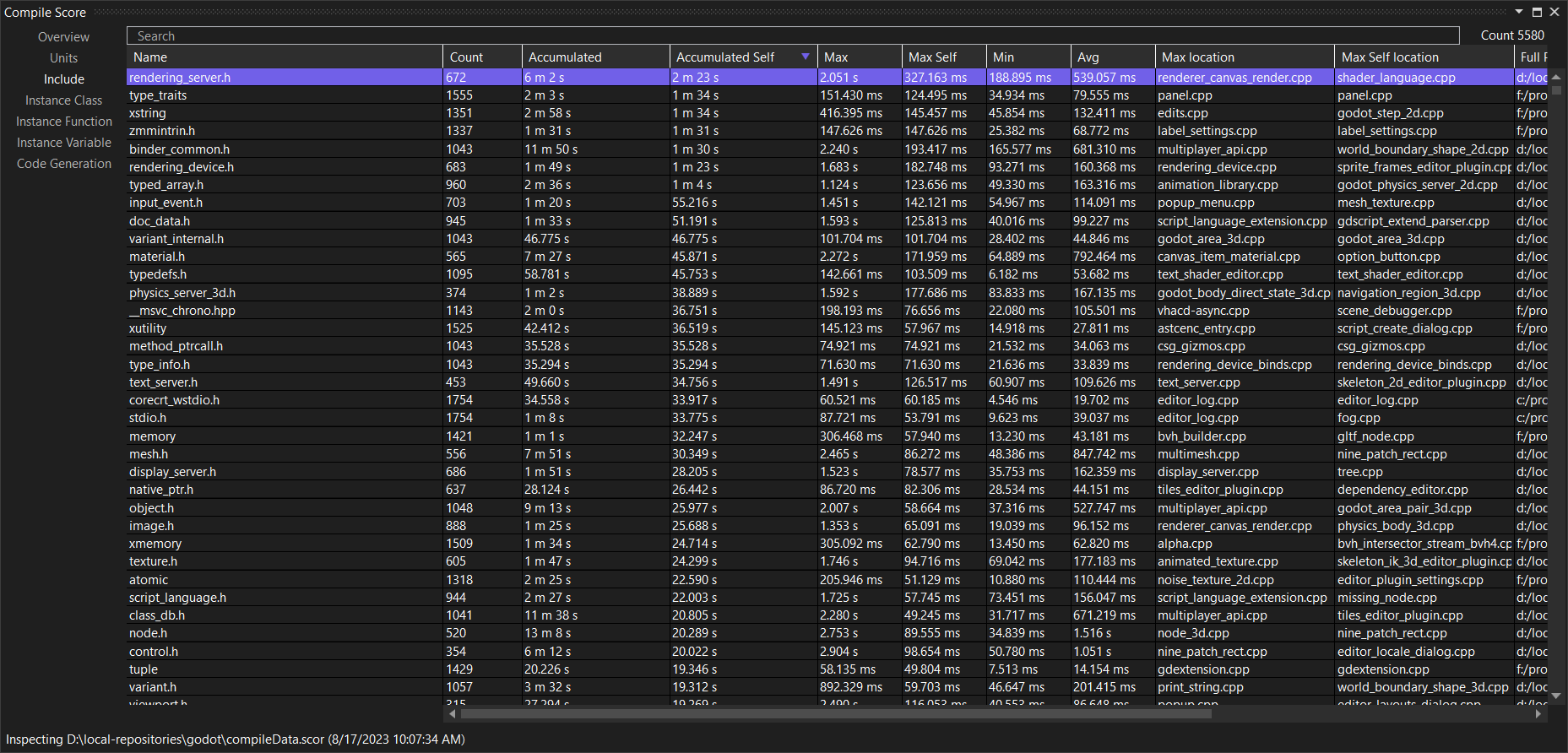Viewport: 1568px width, 753px height.
Task: Select the control.h row
Action: (x=838, y=652)
